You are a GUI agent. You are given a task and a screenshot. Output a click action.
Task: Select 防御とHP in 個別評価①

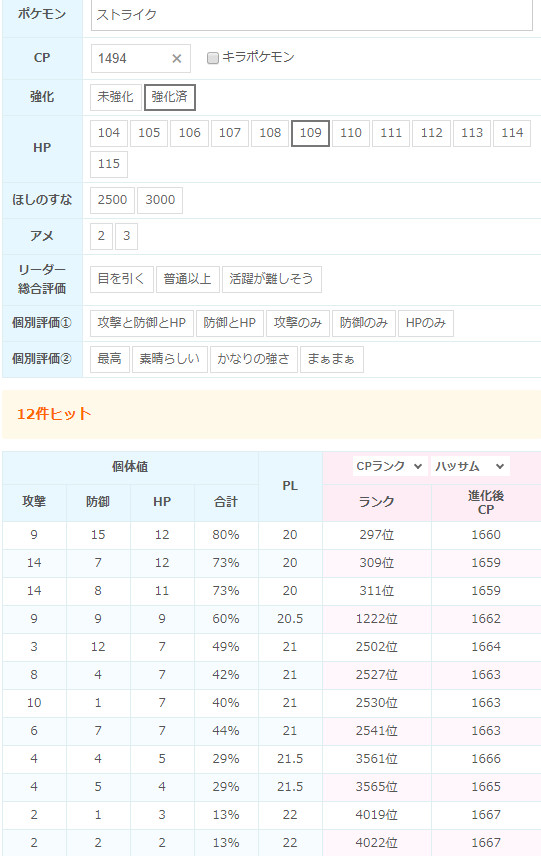pos(230,323)
